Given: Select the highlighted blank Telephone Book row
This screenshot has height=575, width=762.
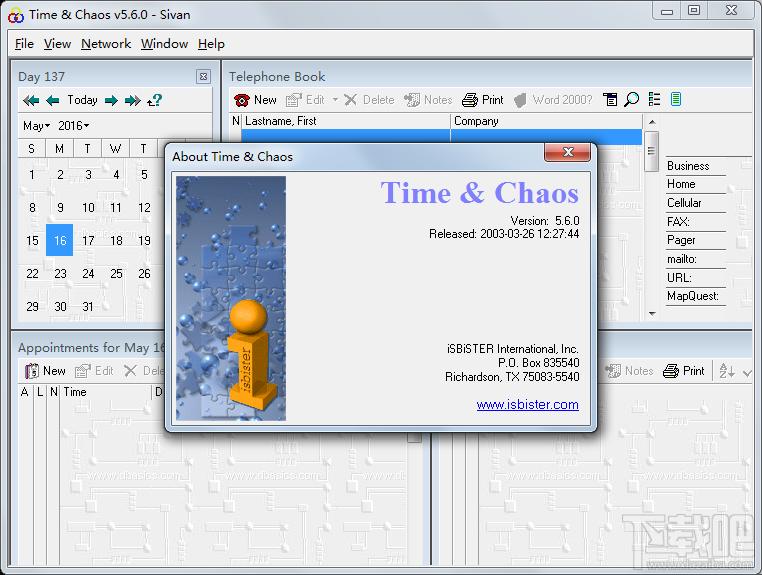Looking at the screenshot, I should tap(441, 137).
